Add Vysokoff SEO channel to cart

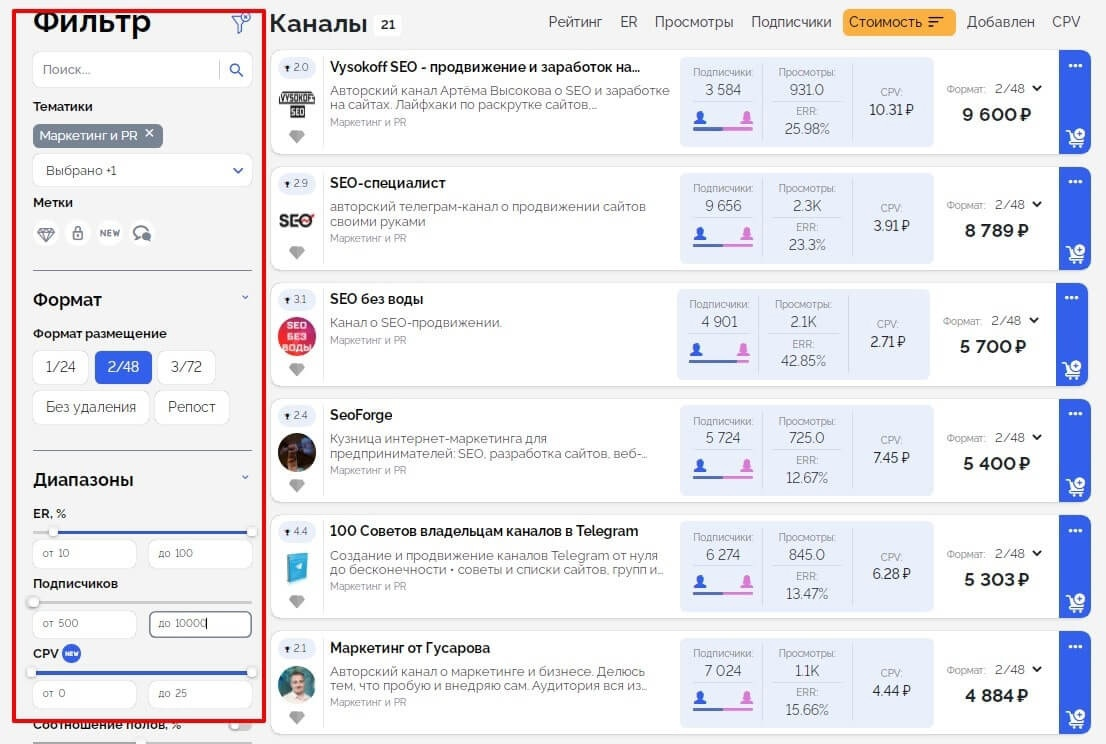point(1076,138)
